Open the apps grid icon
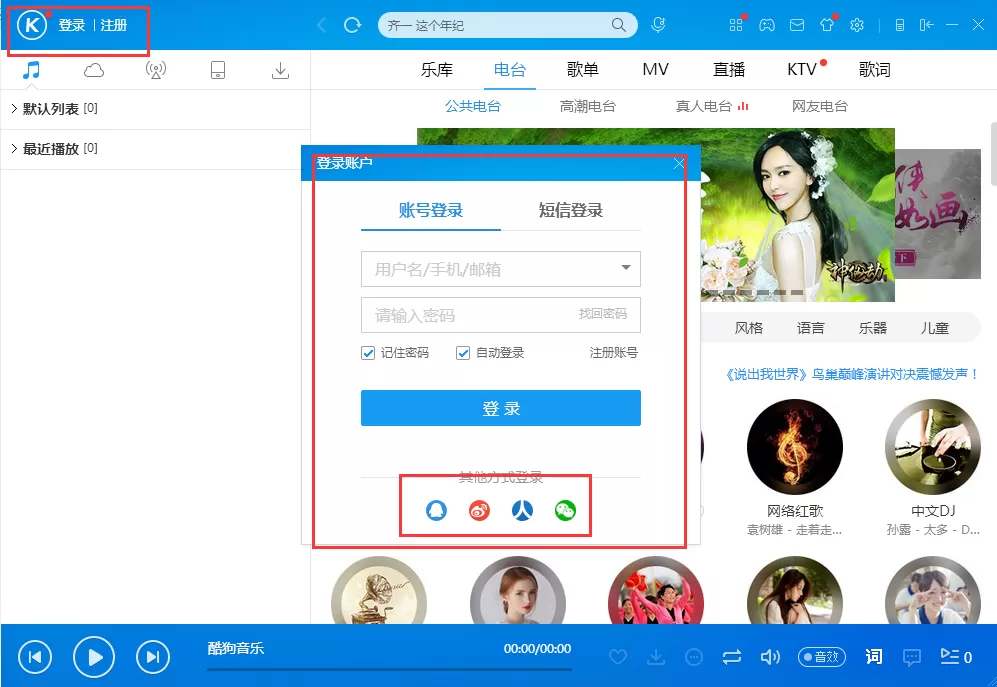The height and width of the screenshot is (687, 997). point(736,25)
